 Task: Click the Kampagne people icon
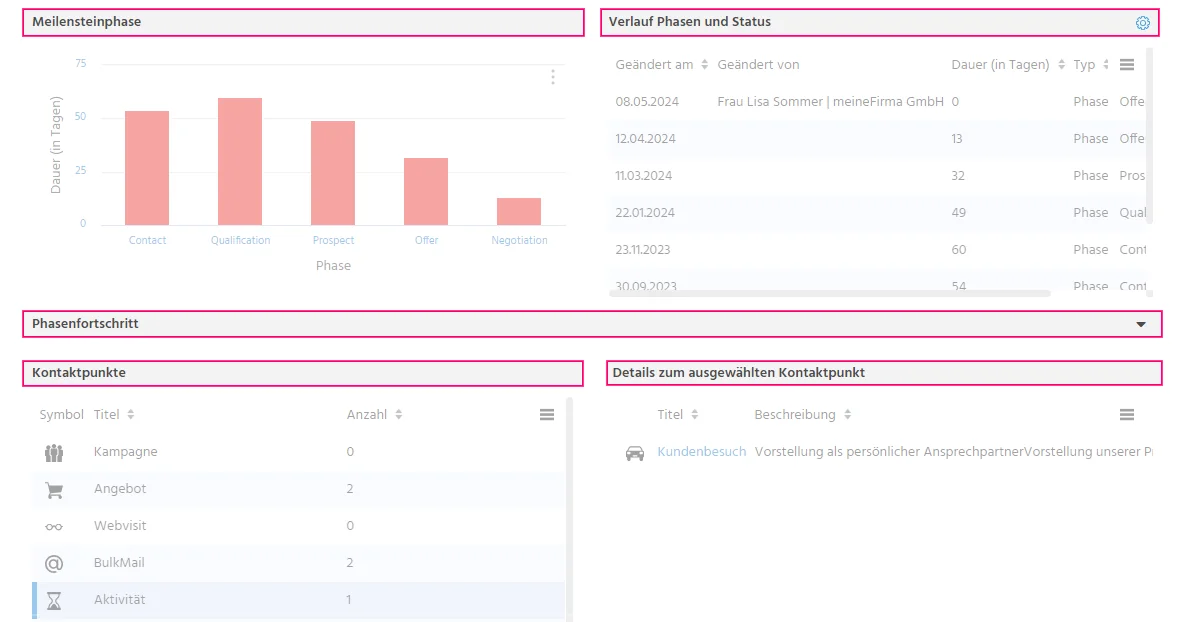54,453
